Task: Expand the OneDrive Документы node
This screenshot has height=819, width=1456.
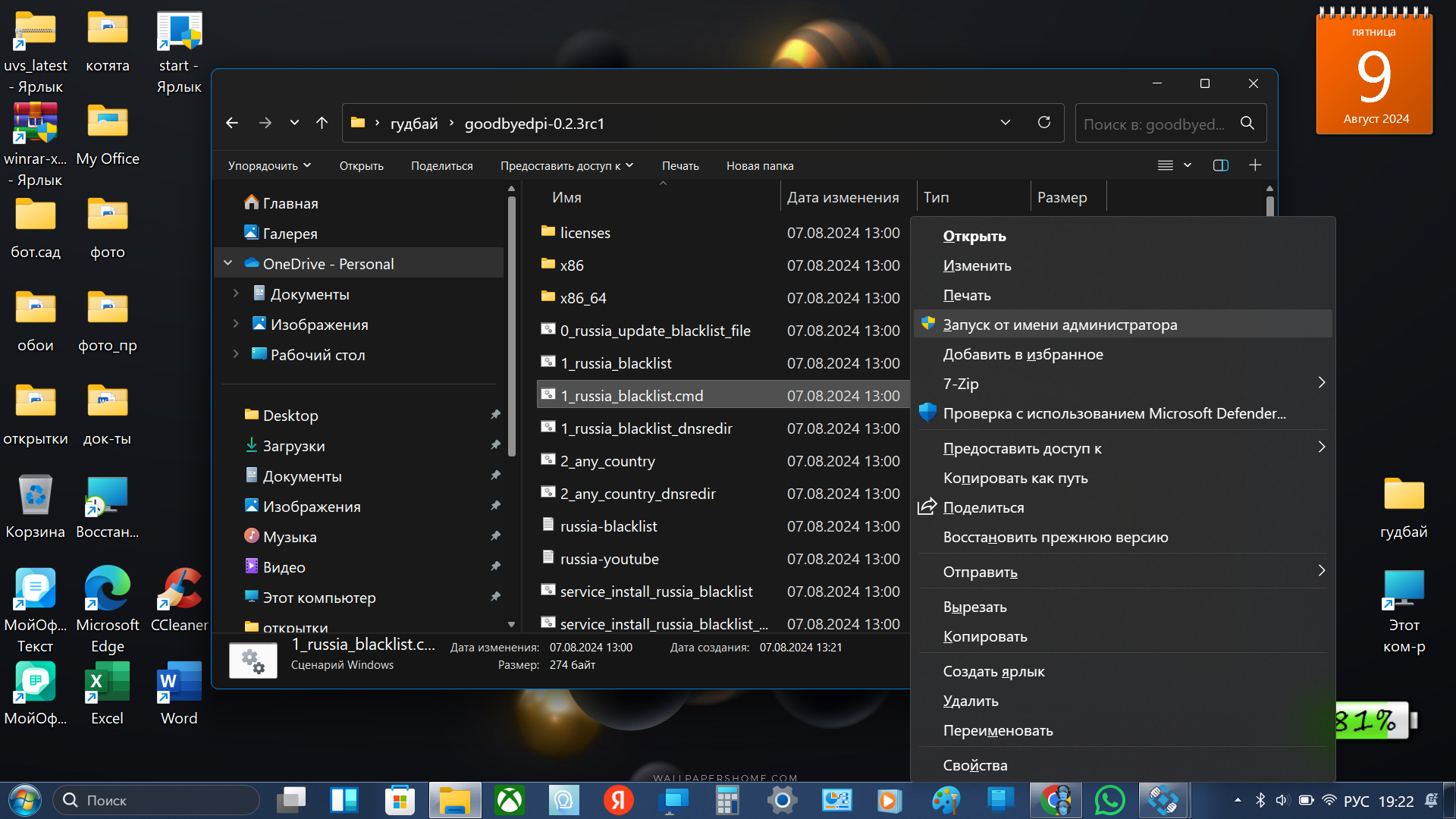Action: [236, 293]
